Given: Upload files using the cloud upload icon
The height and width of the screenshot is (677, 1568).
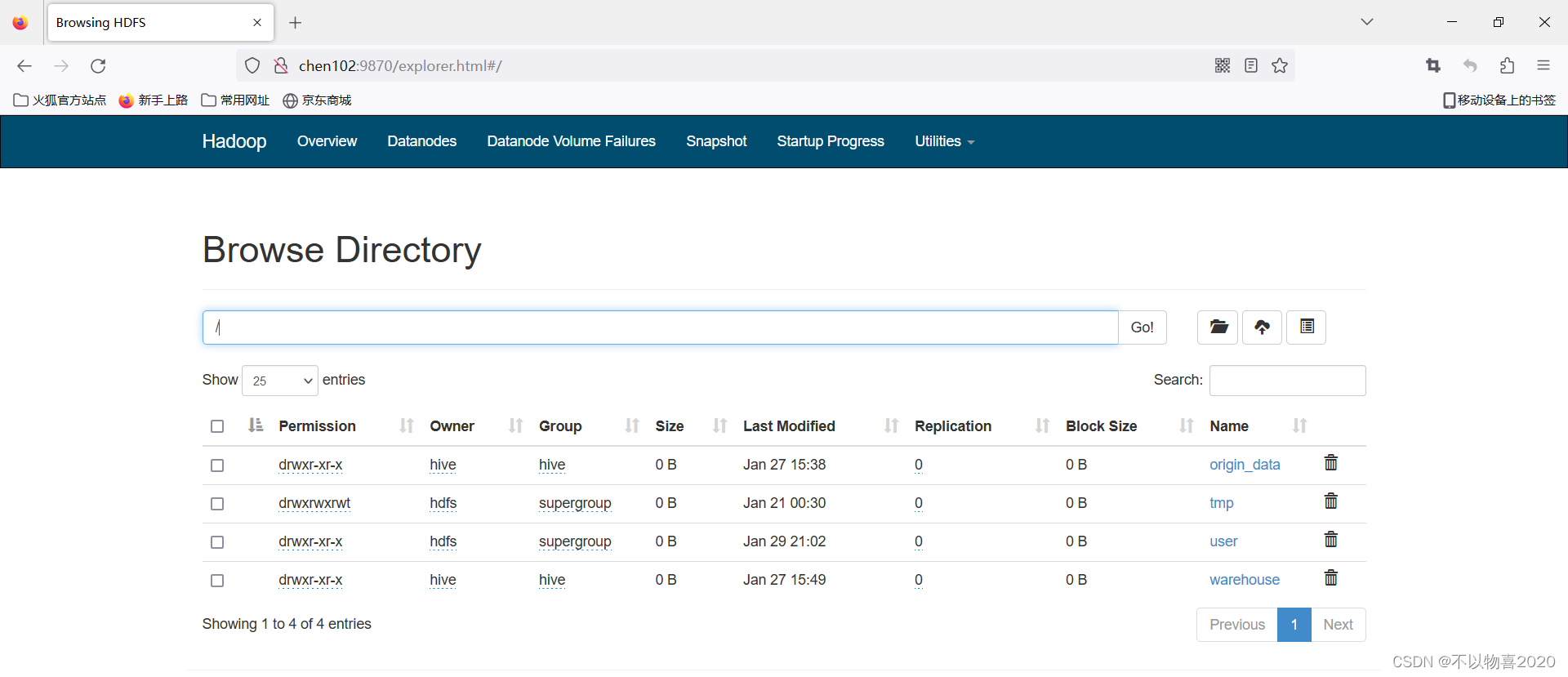Looking at the screenshot, I should coord(1262,327).
